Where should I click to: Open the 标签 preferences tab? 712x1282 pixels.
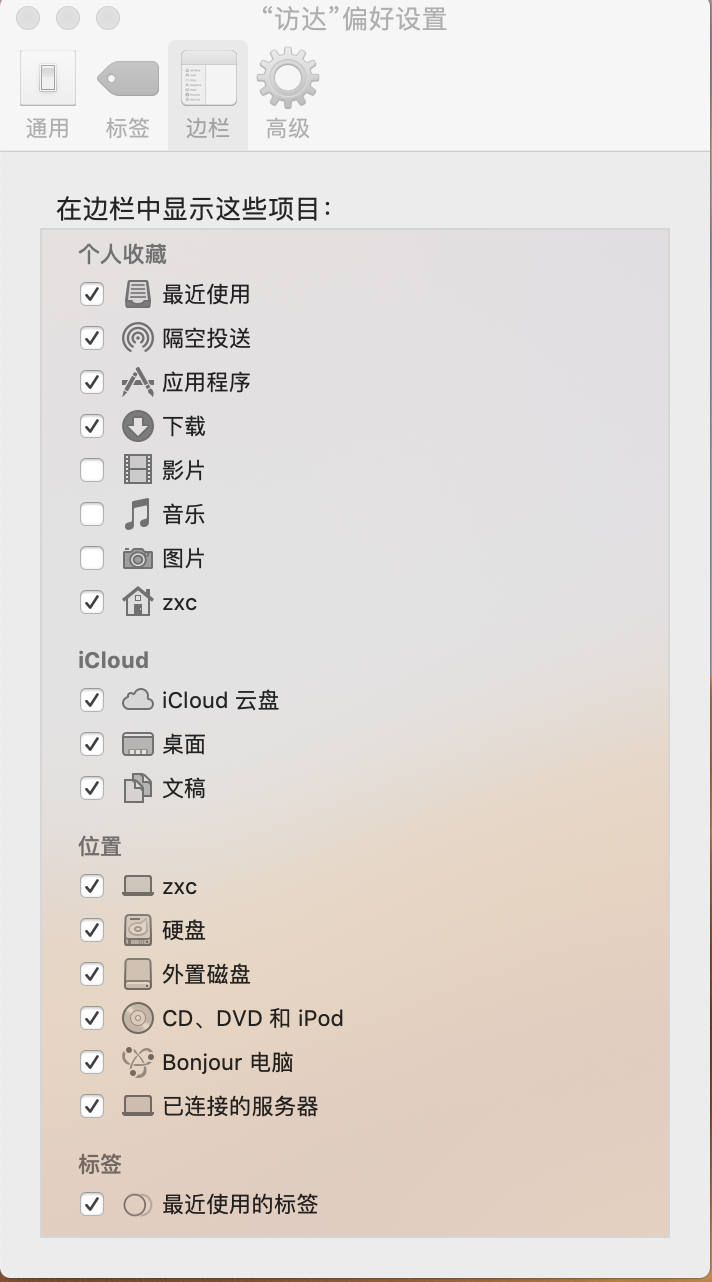128,95
